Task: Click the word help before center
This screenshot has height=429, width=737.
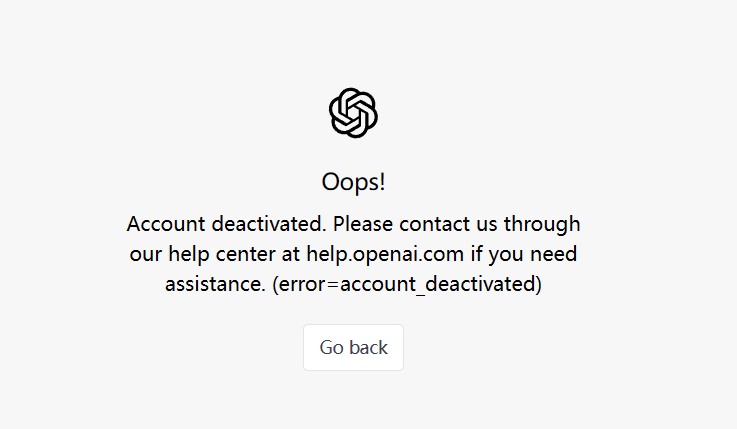Action: [x=189, y=255]
